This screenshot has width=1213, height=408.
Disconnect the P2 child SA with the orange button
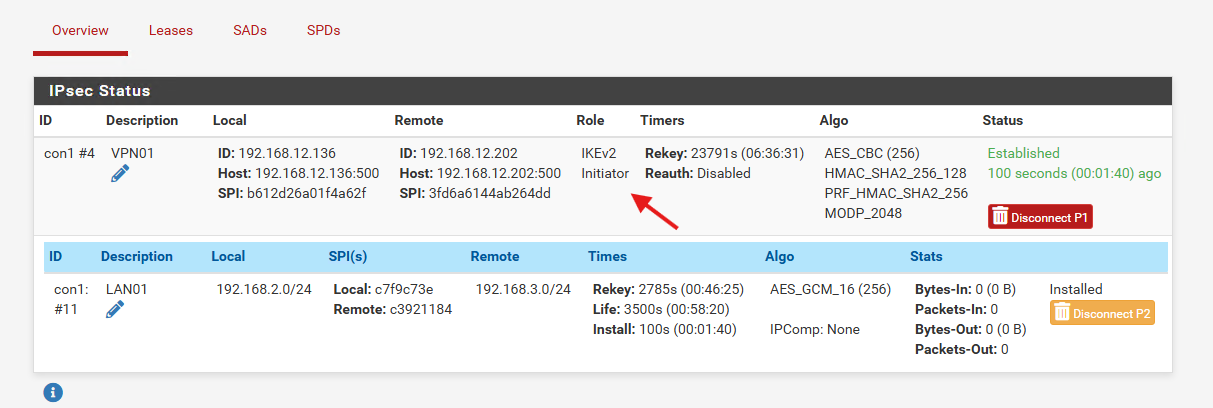1102,313
